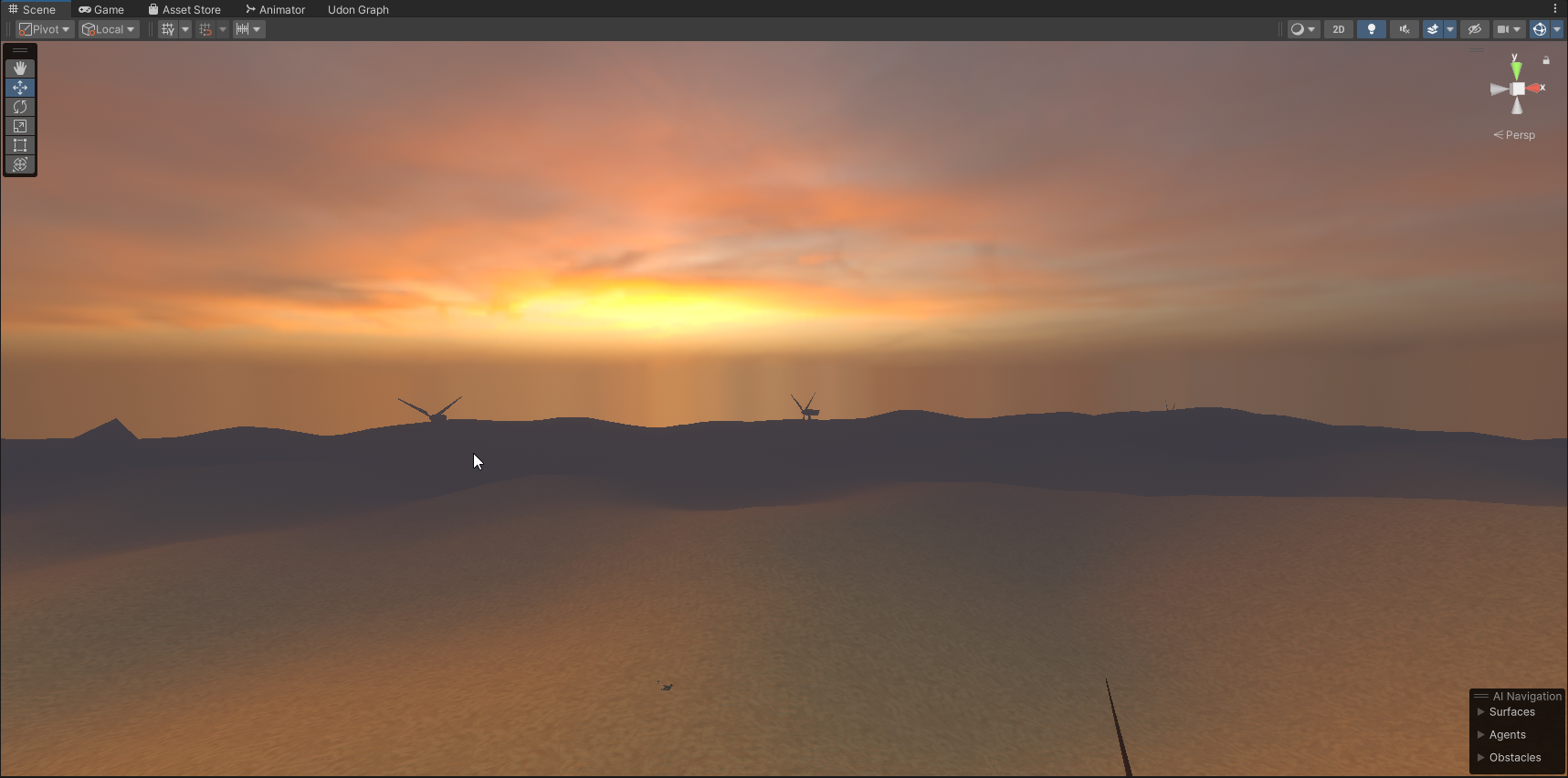1568x778 pixels.
Task: Toggle the scene gizmo rotation lock
Action: [x=1546, y=60]
